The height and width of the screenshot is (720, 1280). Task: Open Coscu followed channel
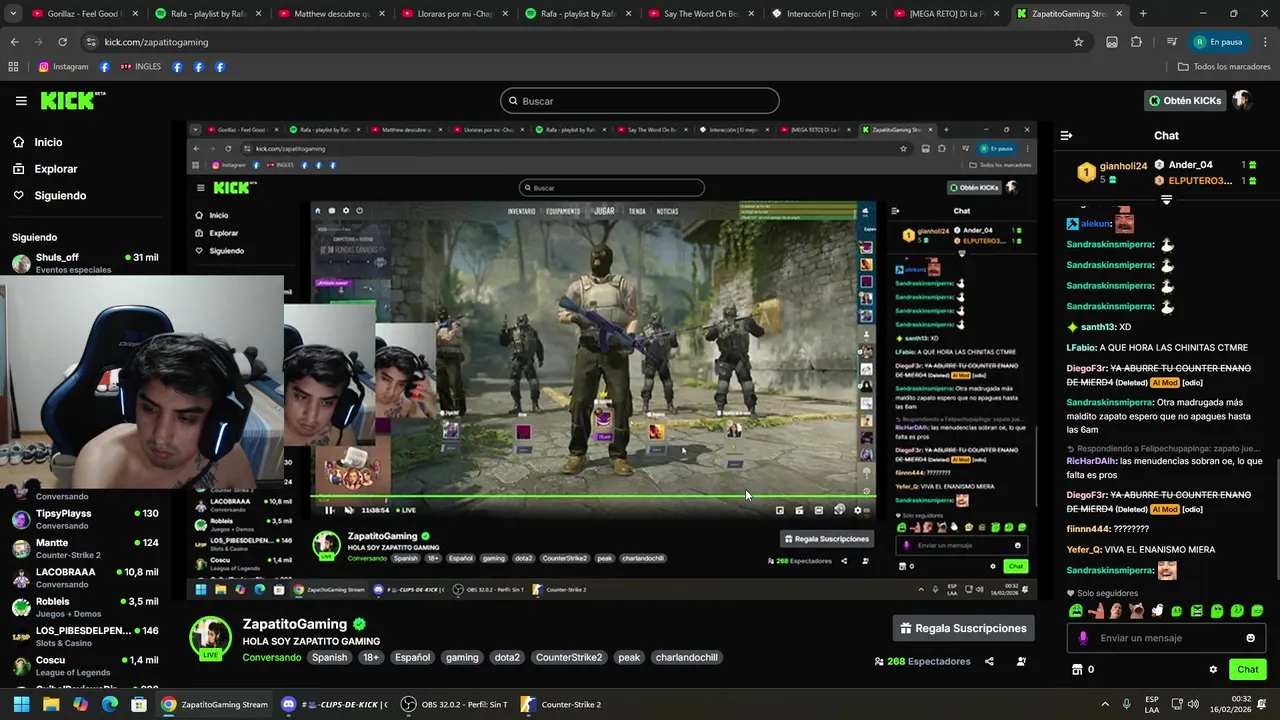[x=85, y=666]
